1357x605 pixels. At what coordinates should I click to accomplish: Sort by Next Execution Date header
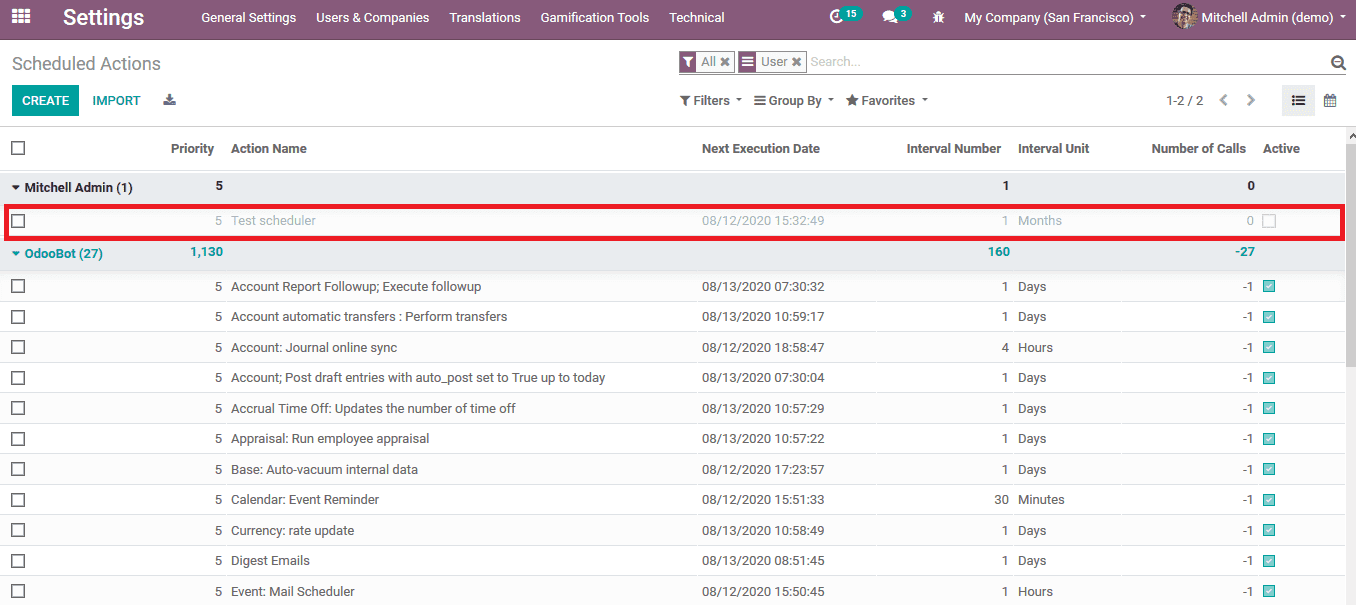pos(761,148)
